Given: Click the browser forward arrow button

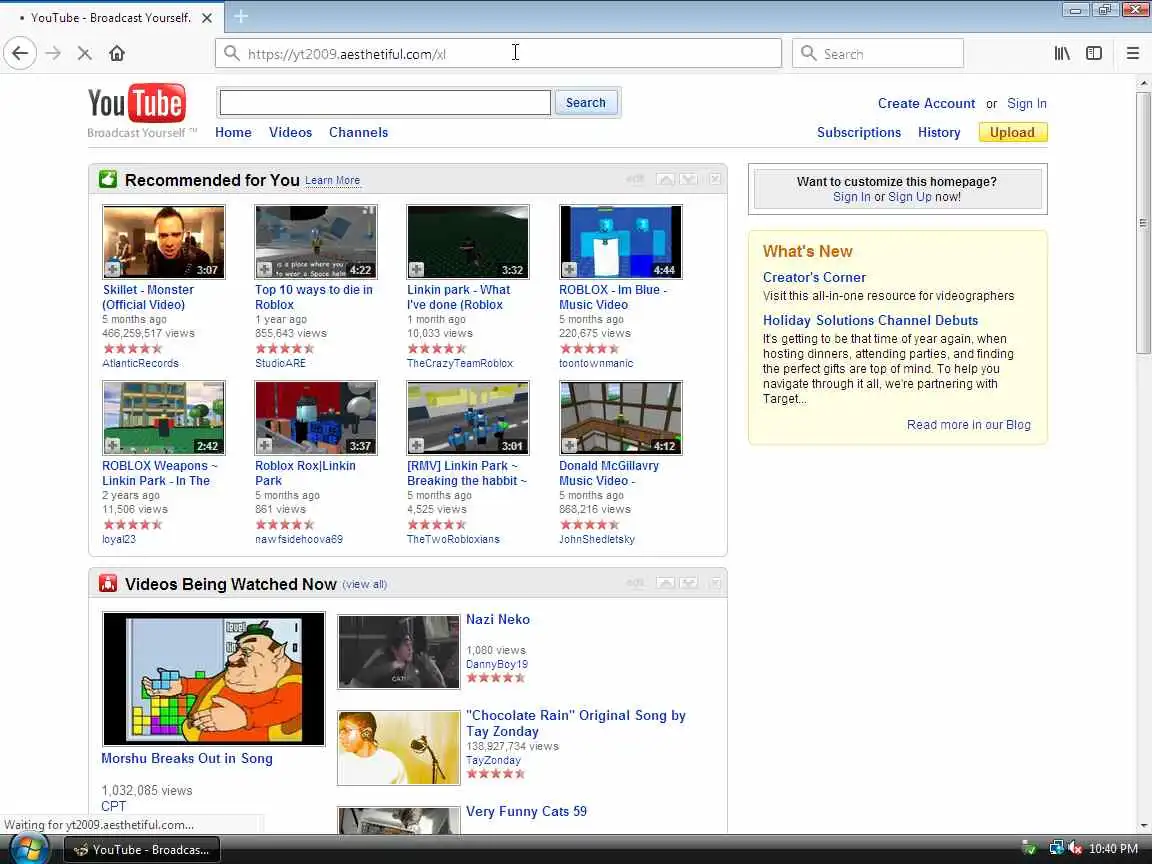Looking at the screenshot, I should pyautogui.click(x=53, y=53).
